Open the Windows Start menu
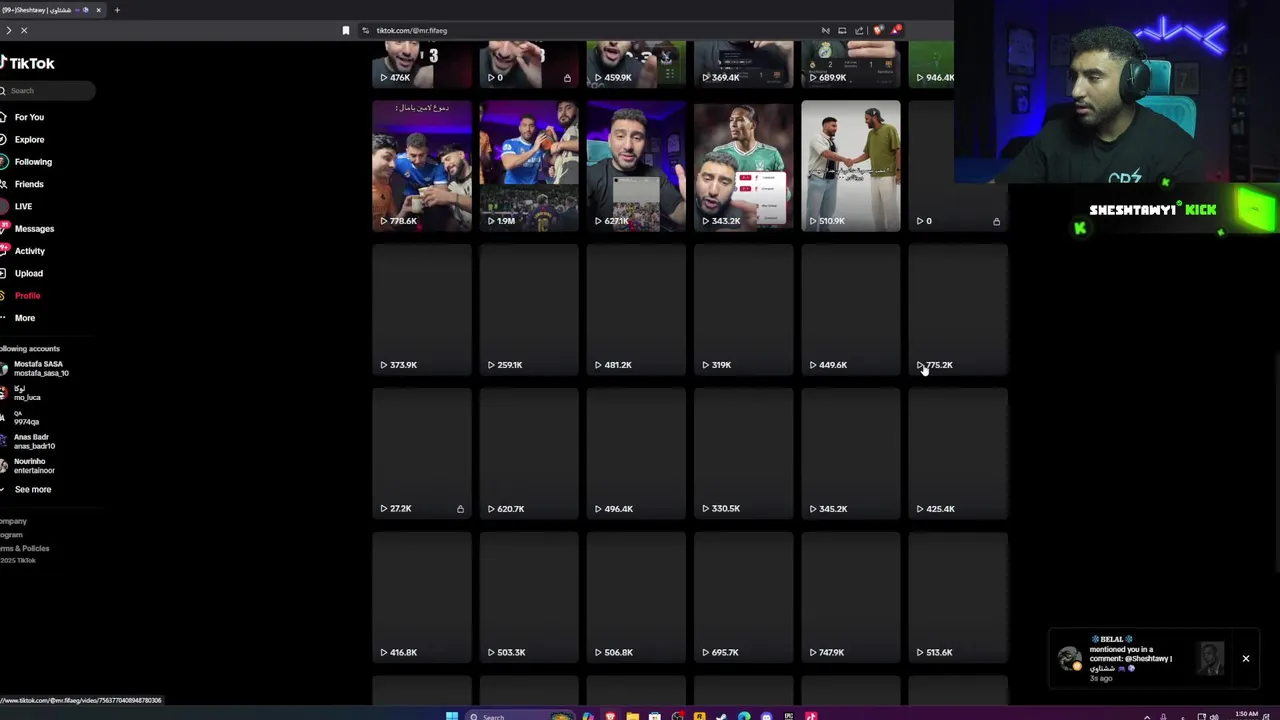This screenshot has width=1280, height=720. coord(452,716)
